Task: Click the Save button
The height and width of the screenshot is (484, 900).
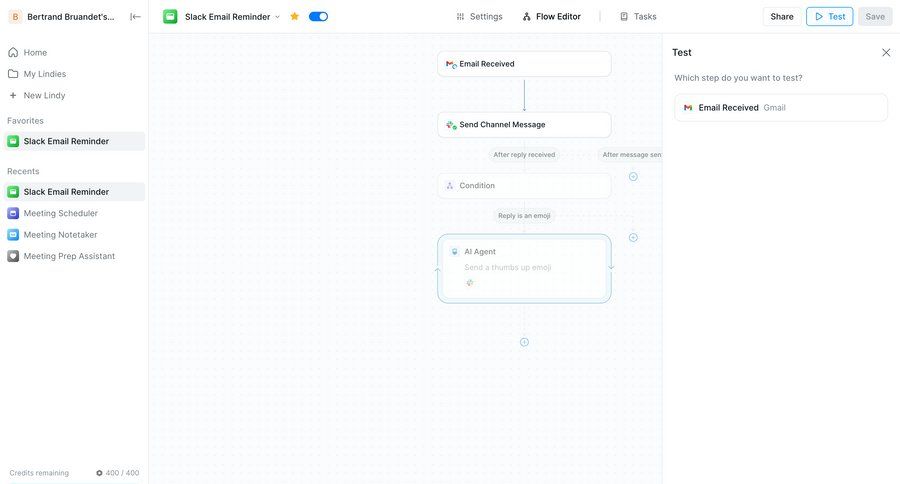Action: click(875, 17)
